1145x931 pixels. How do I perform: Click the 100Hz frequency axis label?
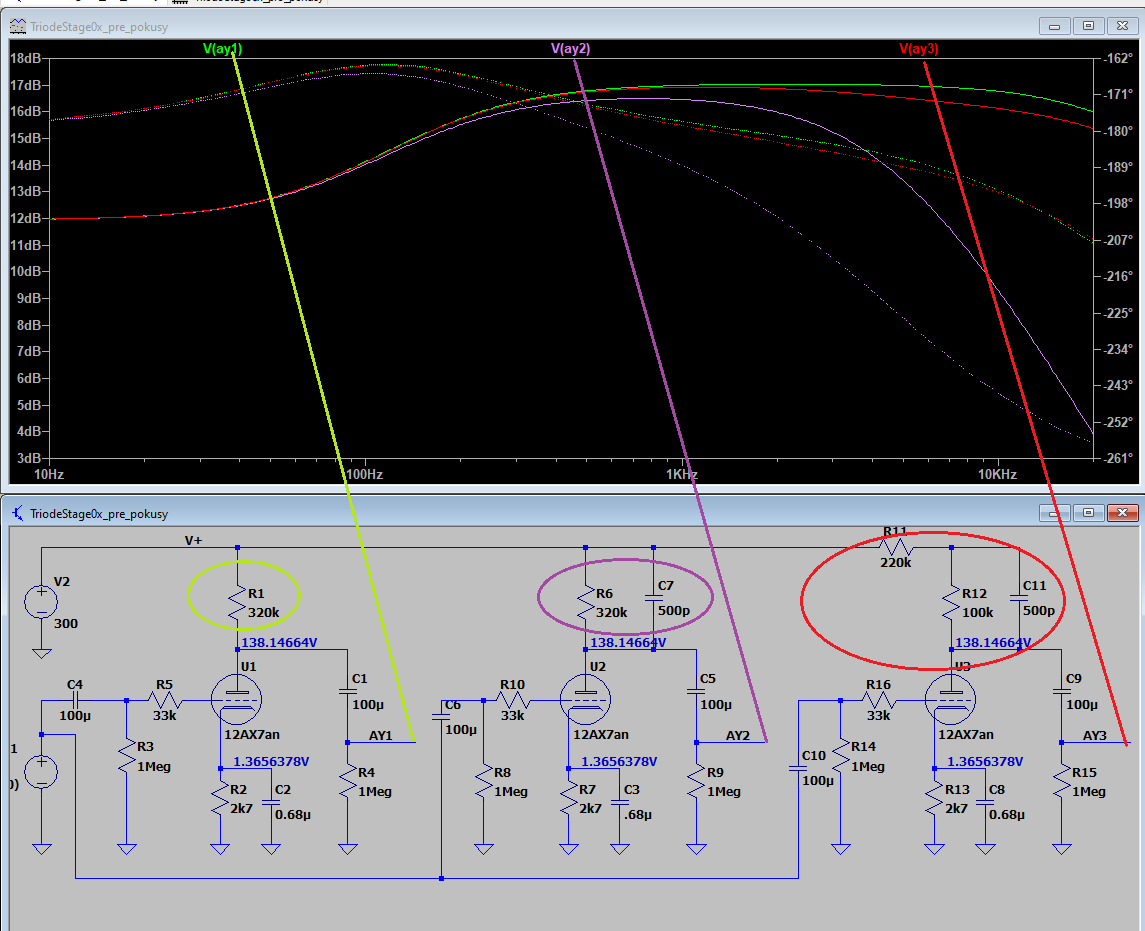(x=365, y=473)
